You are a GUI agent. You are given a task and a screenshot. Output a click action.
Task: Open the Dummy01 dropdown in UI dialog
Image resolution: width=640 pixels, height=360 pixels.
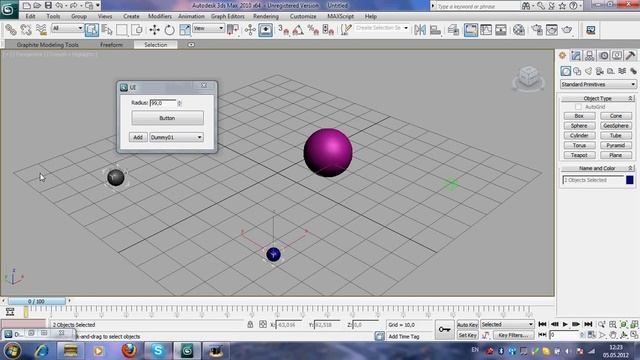pos(176,138)
